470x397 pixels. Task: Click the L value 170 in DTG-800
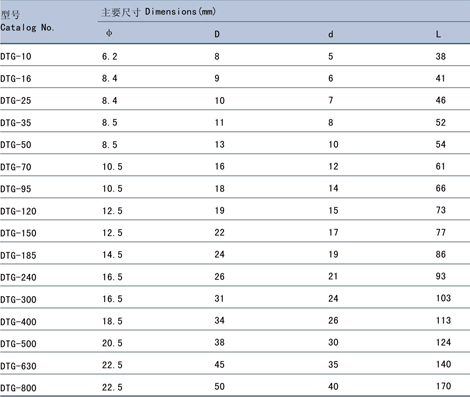pos(444,386)
